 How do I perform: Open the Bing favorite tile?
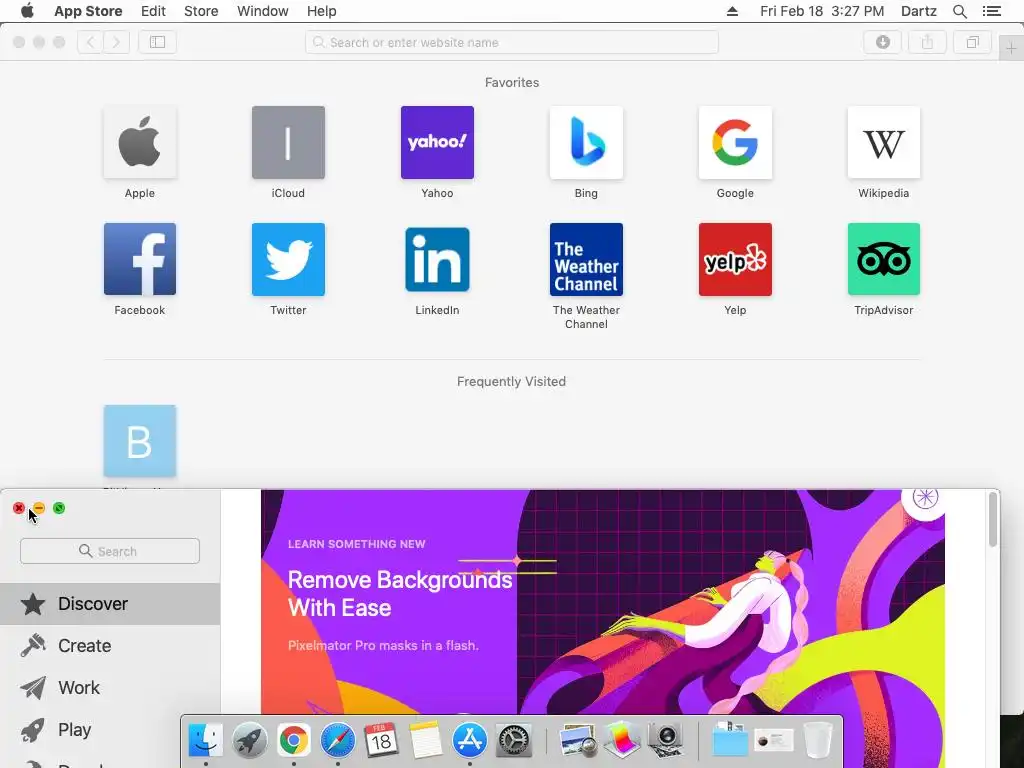(586, 142)
